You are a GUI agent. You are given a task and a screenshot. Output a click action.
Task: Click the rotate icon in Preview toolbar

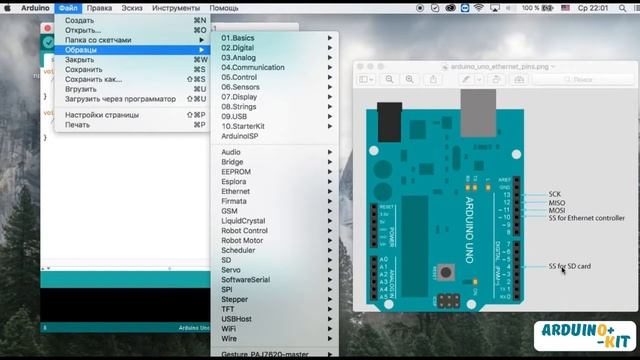[496, 79]
